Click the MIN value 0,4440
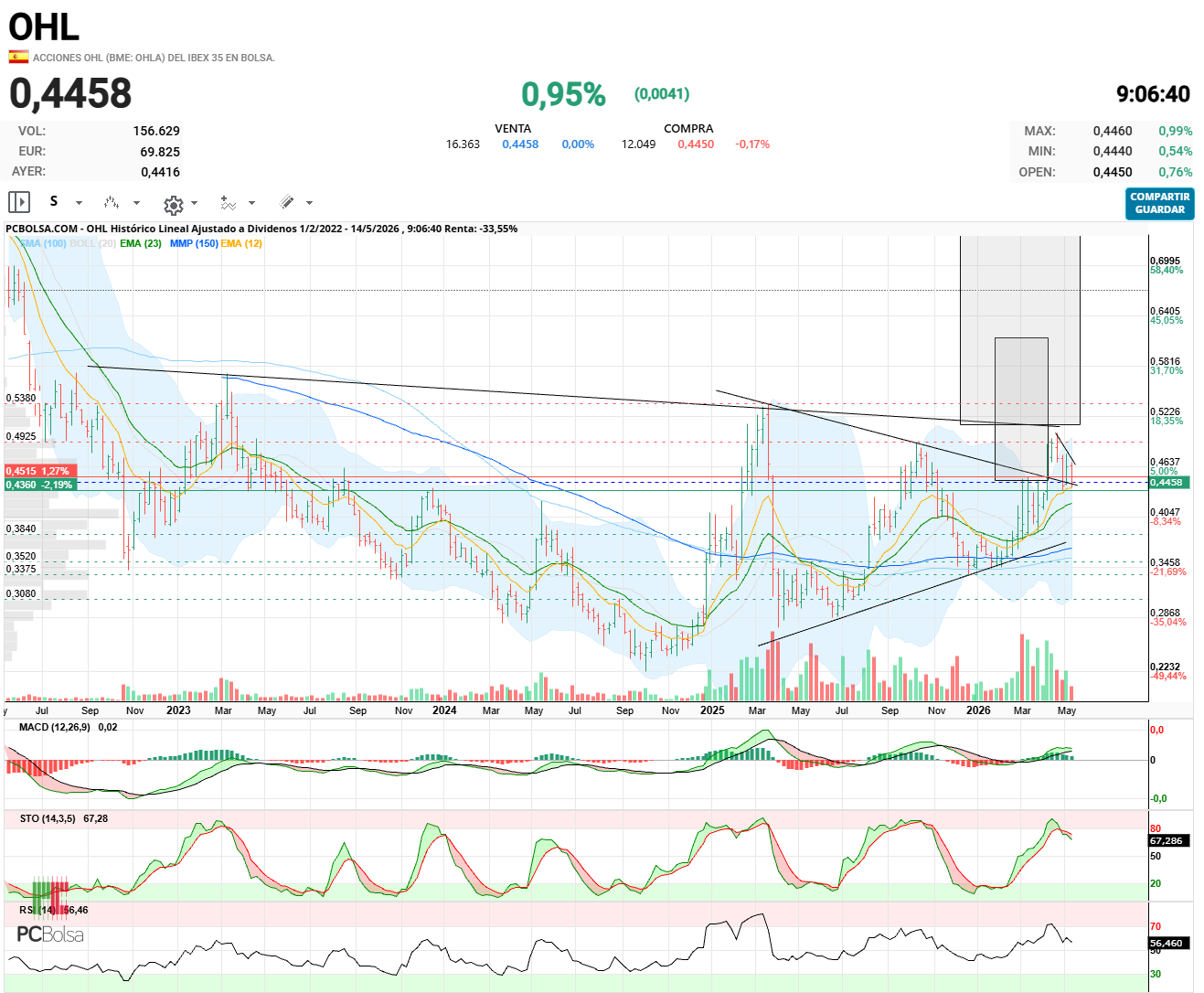The image size is (1204, 993). [x=1113, y=152]
